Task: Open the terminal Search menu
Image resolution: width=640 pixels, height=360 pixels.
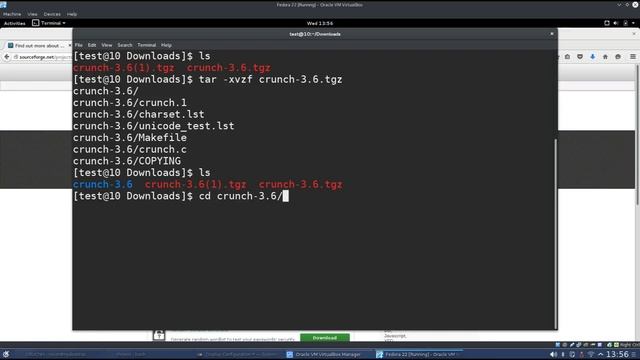Action: [x=124, y=45]
